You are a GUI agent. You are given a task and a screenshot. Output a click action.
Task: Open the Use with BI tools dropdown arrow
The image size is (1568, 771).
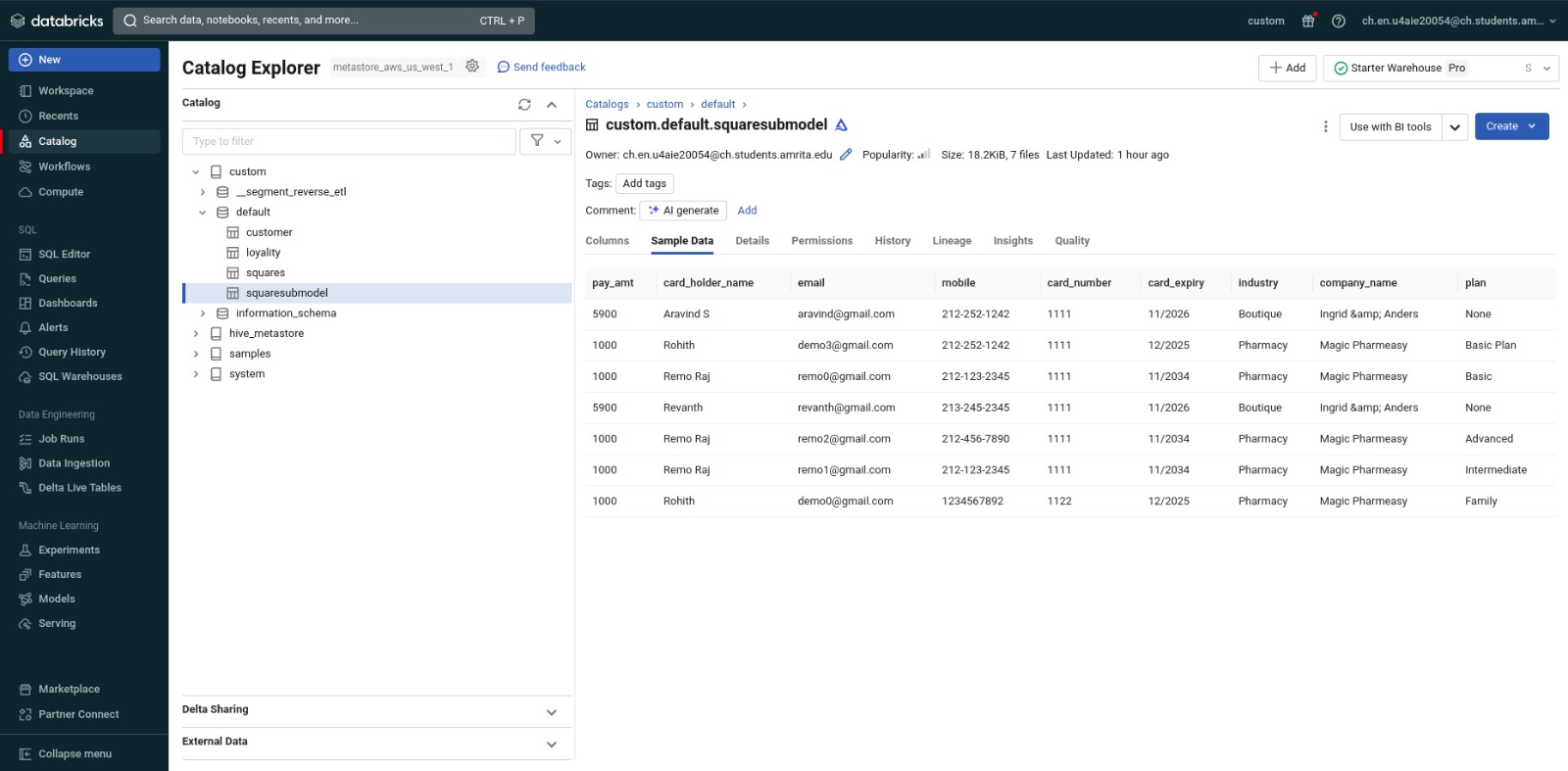click(1455, 126)
